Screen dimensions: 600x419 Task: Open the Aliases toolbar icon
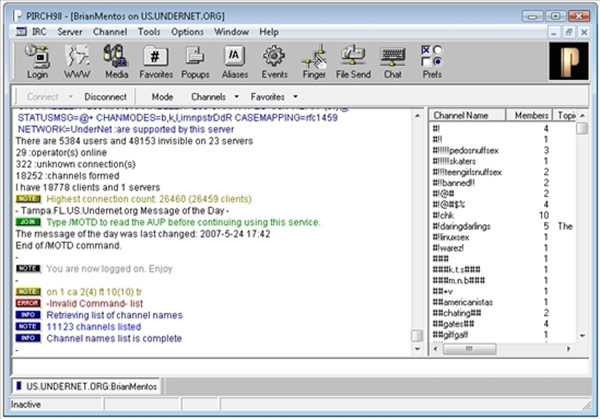[235, 61]
